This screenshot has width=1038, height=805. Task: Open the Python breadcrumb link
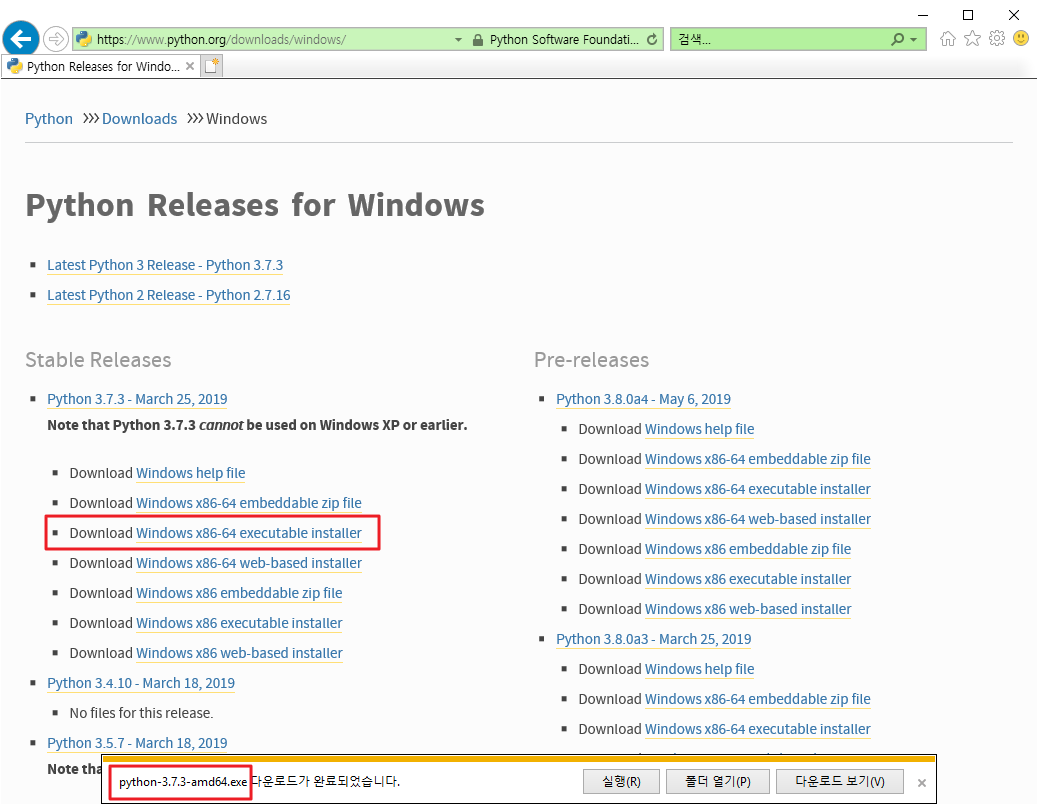(x=49, y=119)
